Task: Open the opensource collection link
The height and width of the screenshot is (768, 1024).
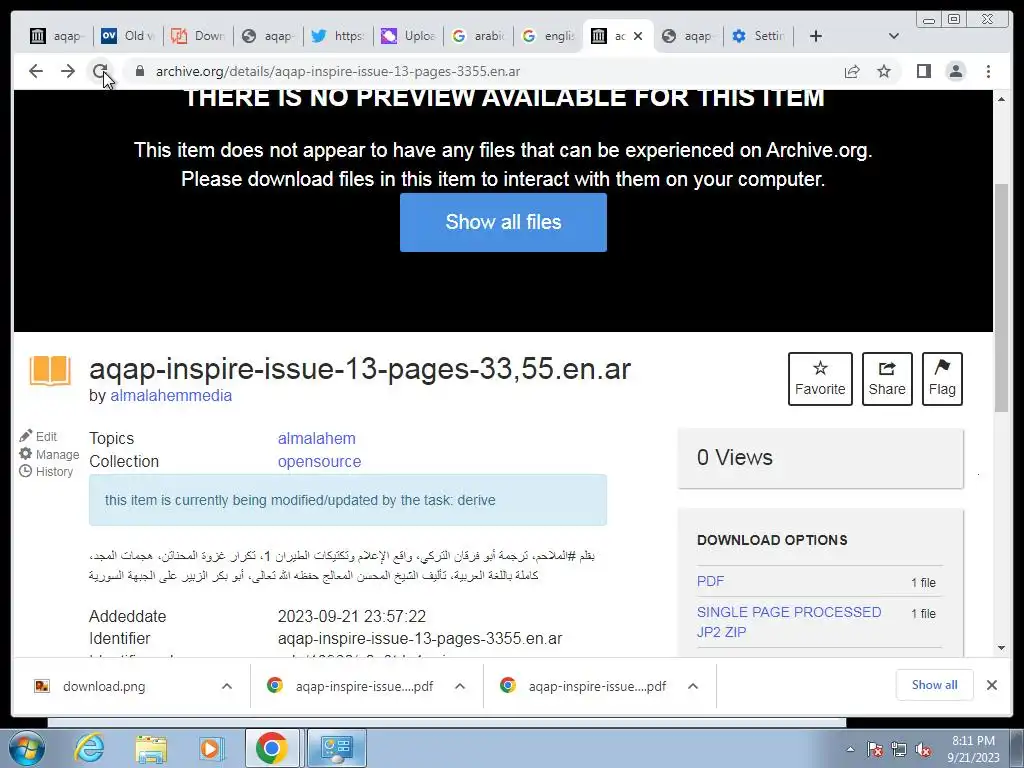Action: [x=319, y=461]
